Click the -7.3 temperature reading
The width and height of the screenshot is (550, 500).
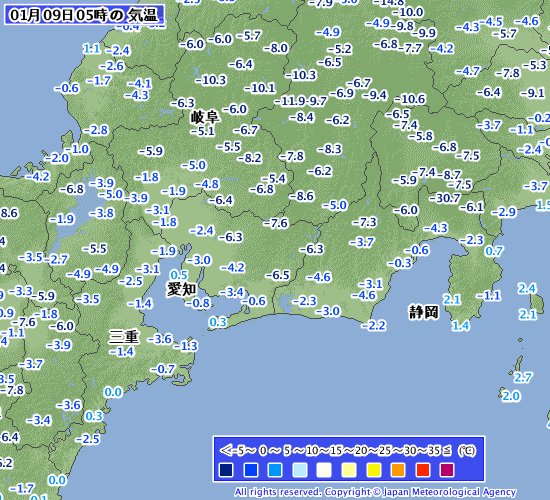364,222
